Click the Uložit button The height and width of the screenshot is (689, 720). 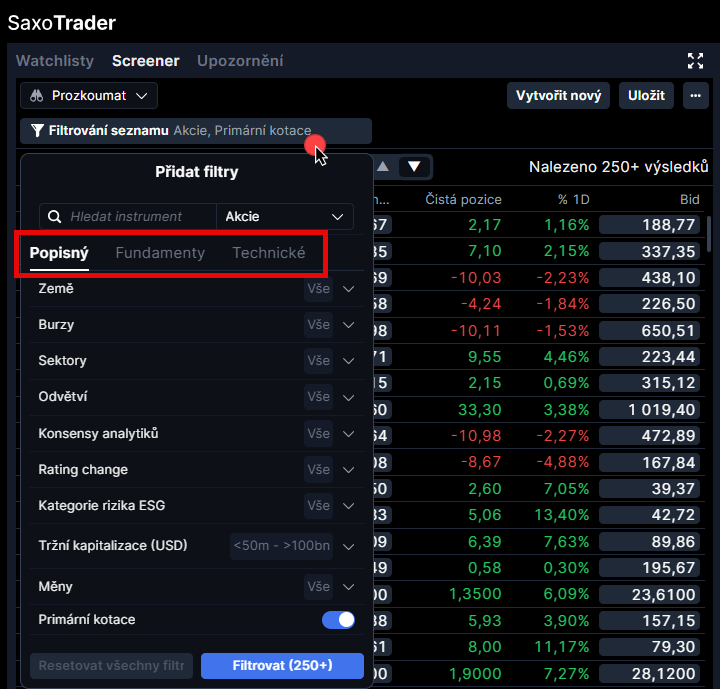tap(646, 96)
